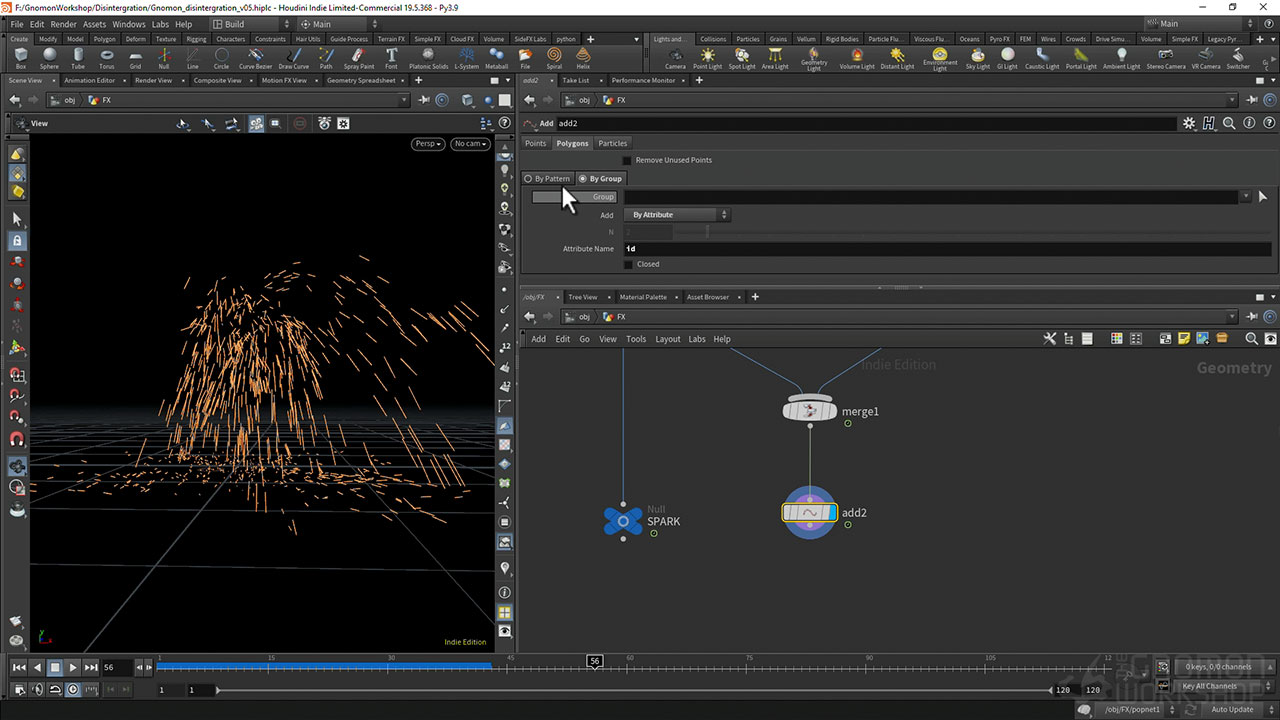
Task: Open the By Attribute dropdown
Action: point(679,215)
